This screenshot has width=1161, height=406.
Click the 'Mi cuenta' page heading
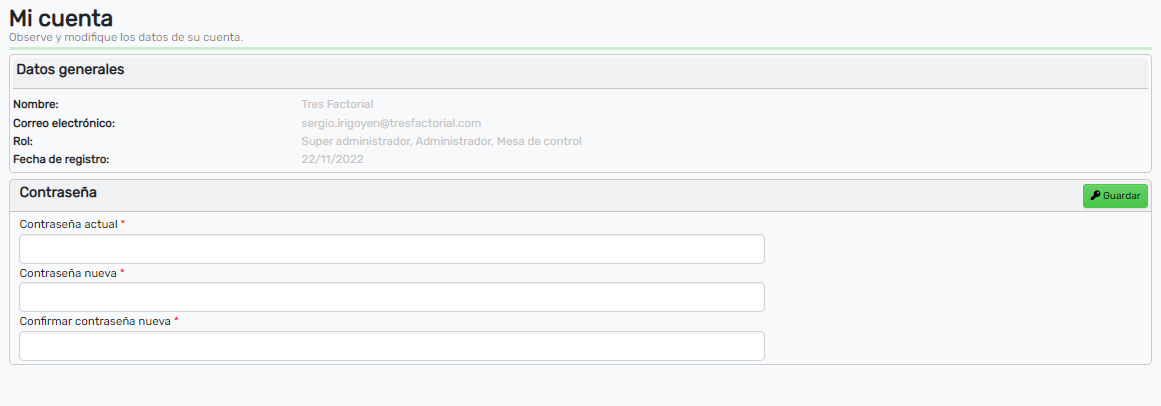pyautogui.click(x=61, y=18)
